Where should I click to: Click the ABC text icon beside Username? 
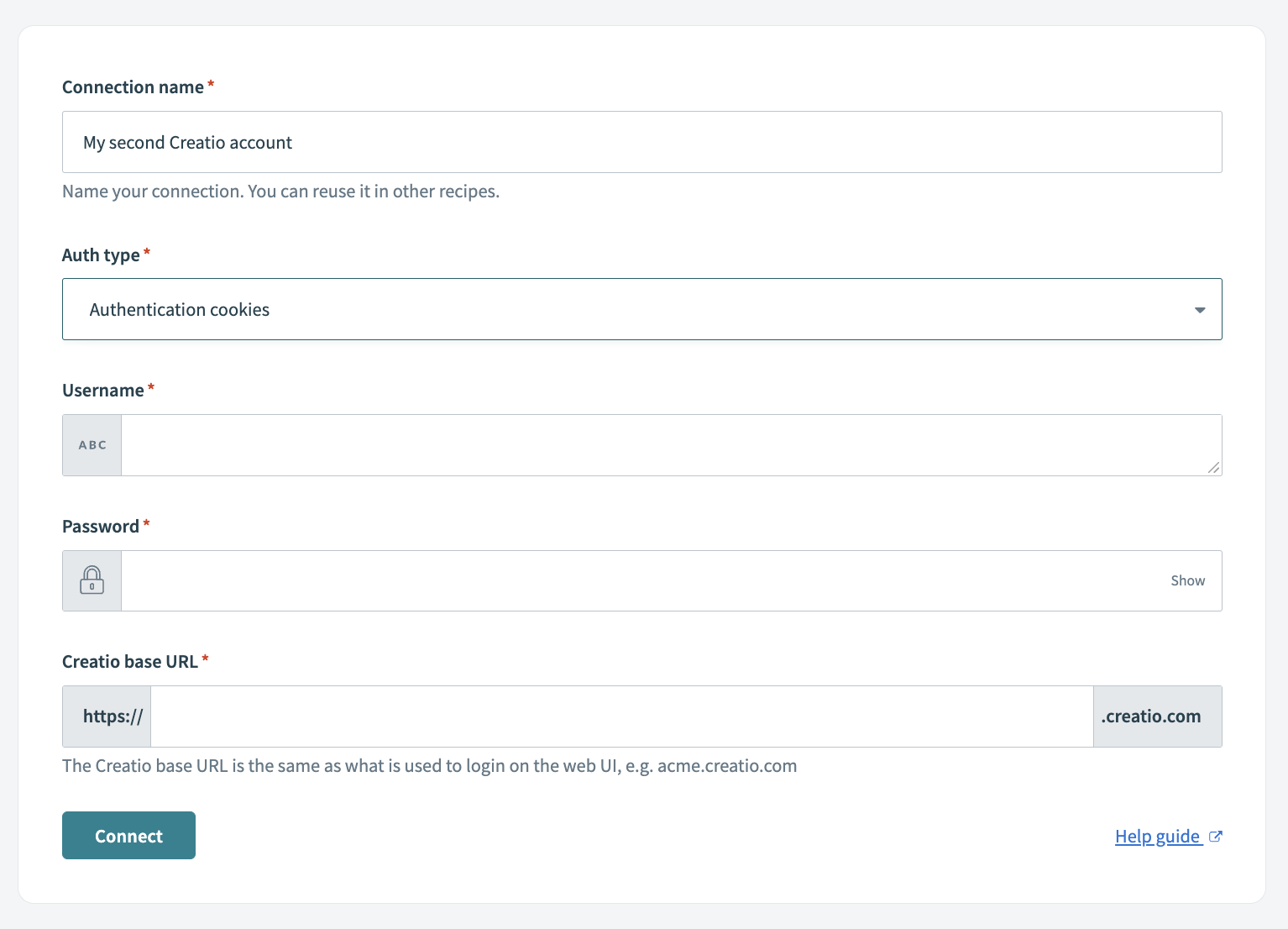point(92,444)
